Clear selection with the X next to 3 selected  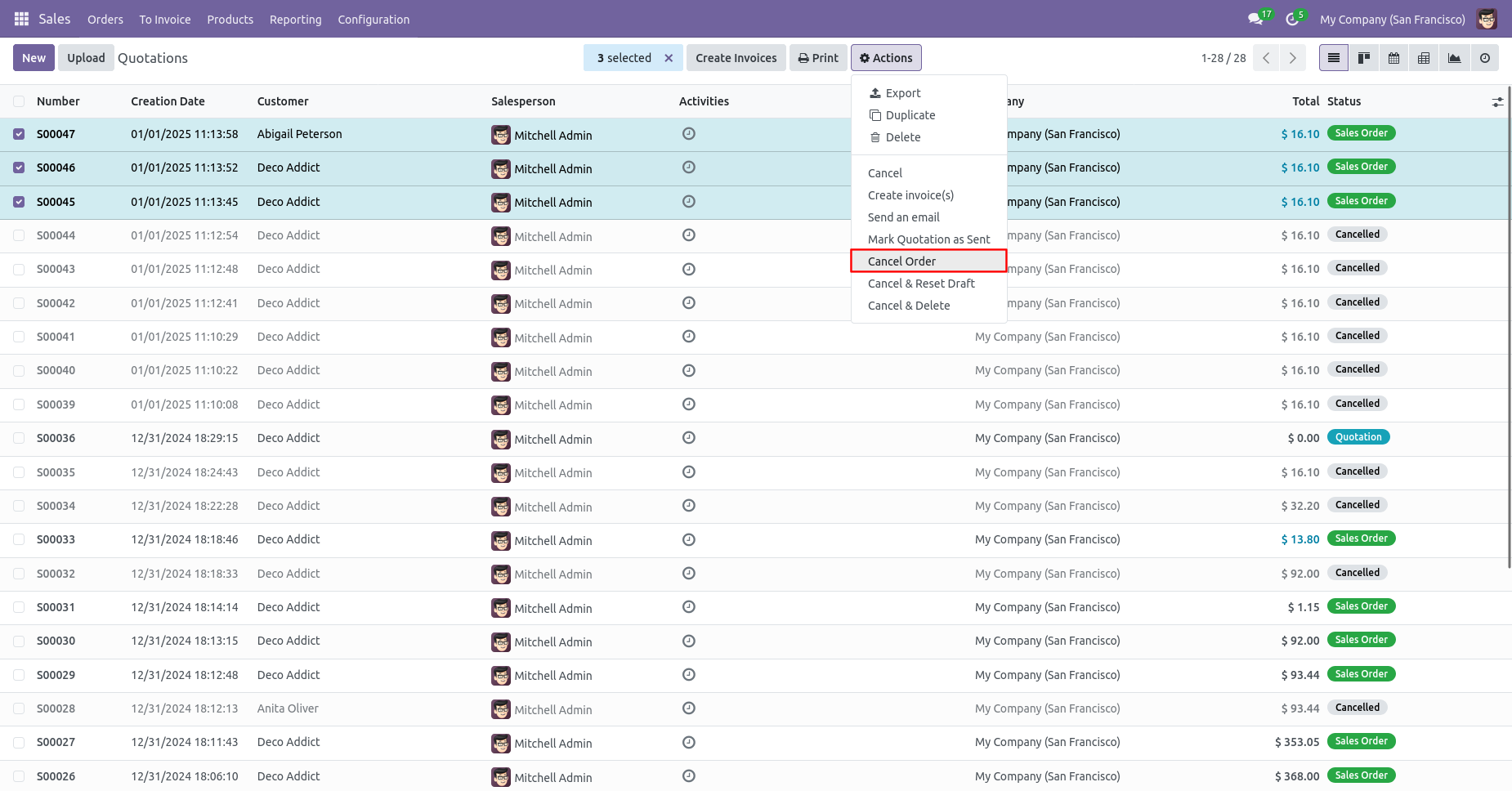(x=669, y=58)
